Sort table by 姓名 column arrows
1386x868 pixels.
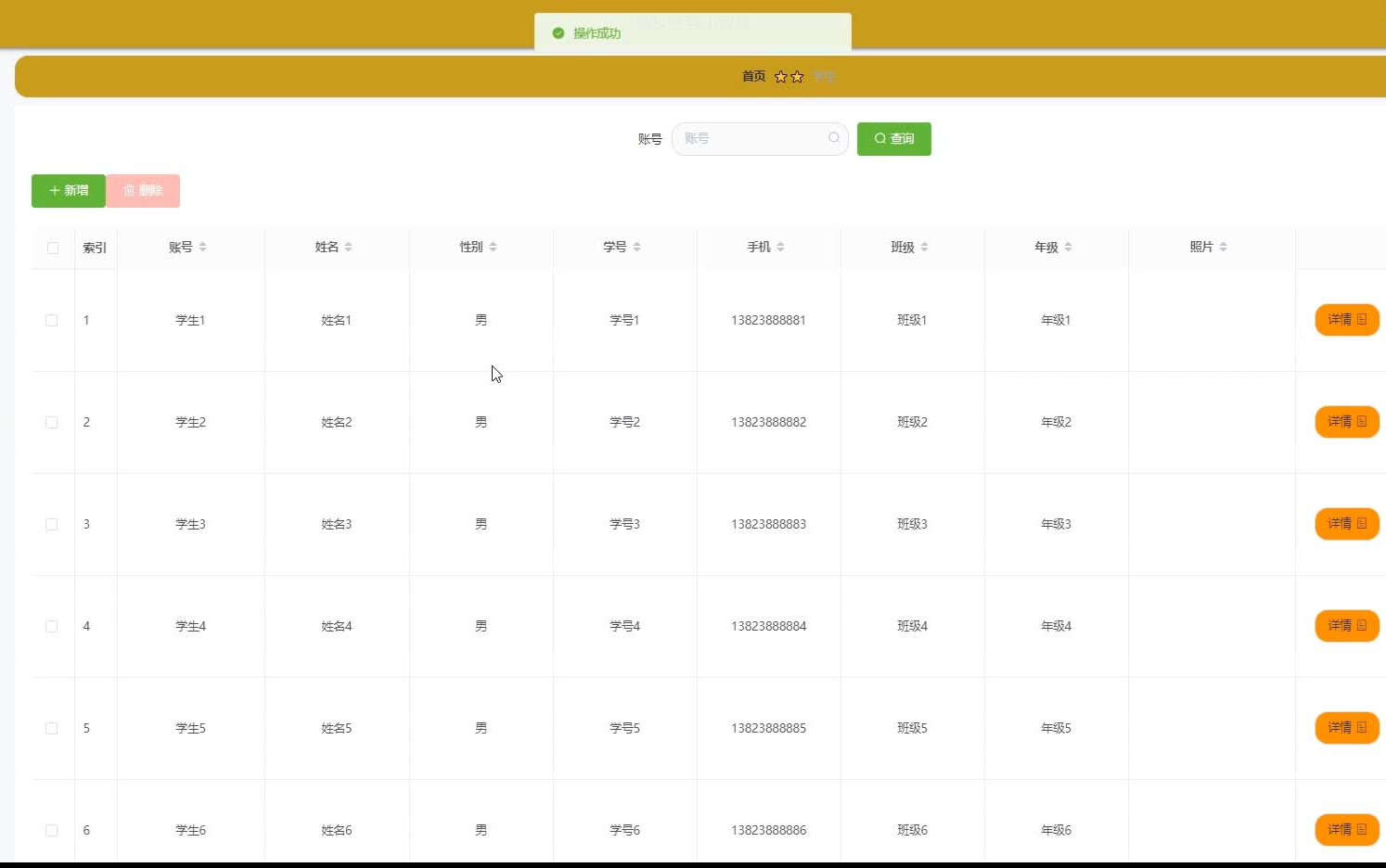349,247
